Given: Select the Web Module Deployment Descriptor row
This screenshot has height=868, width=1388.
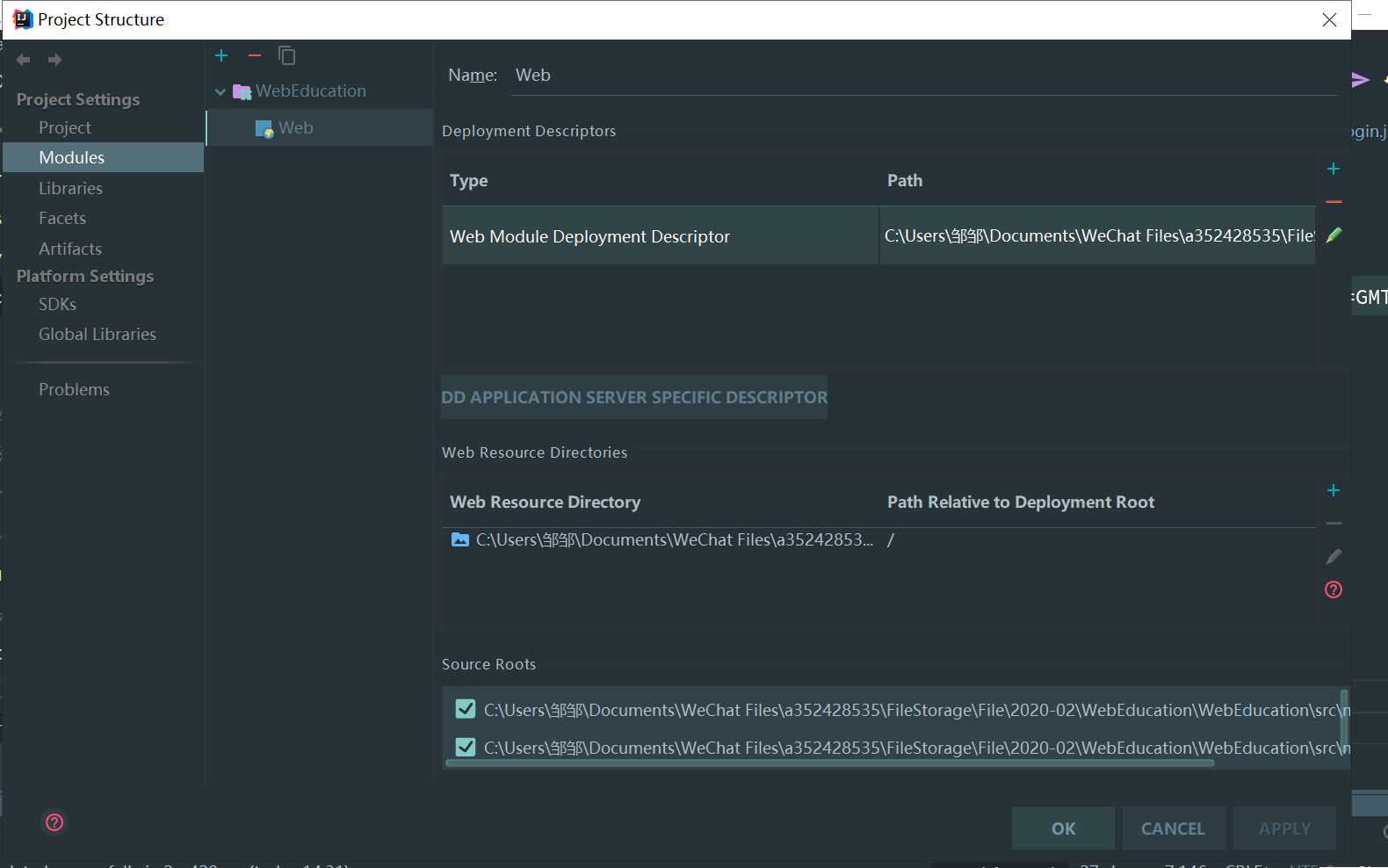Looking at the screenshot, I should [x=878, y=235].
